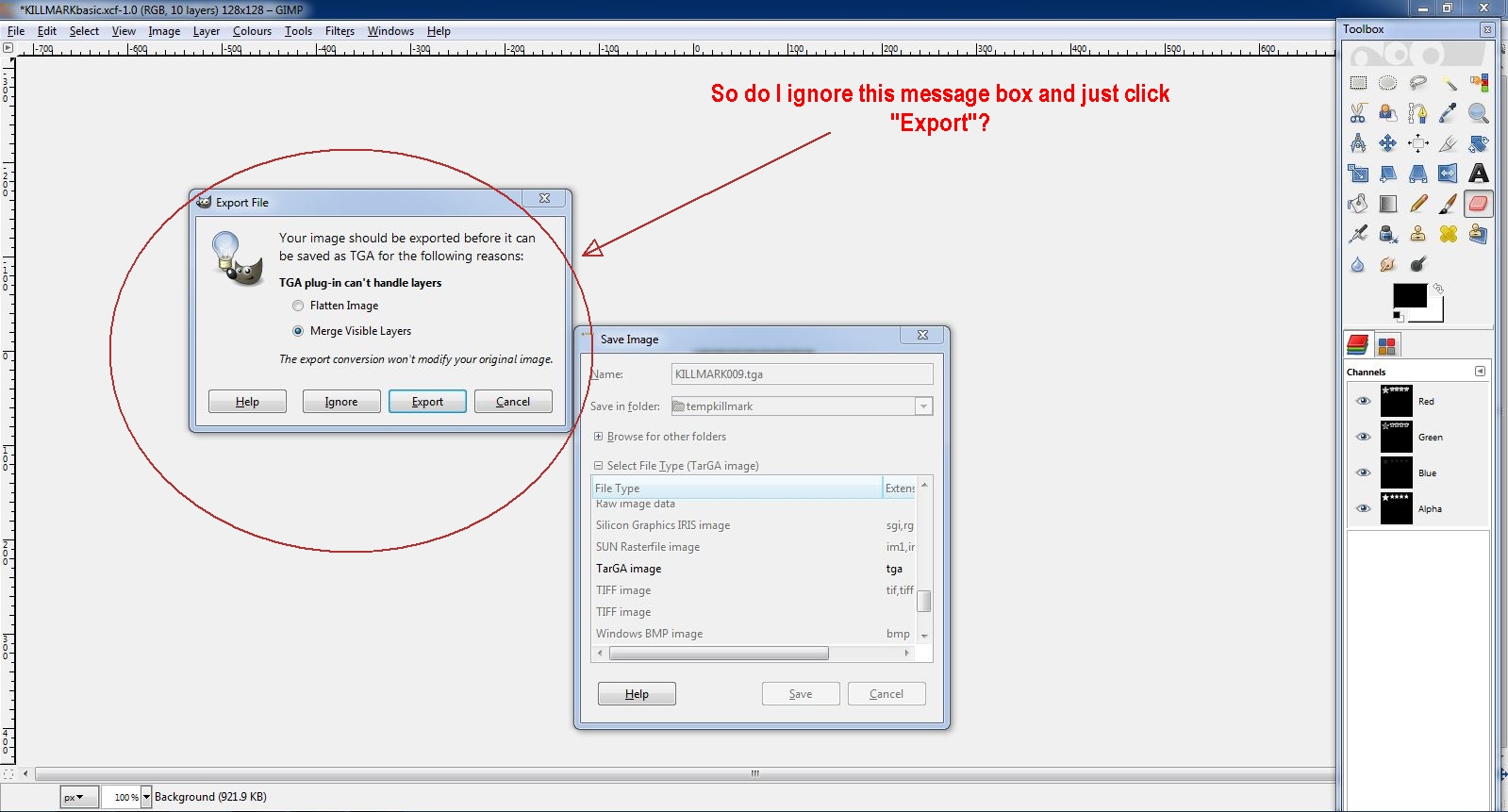Cancel the Export File dialog

click(513, 402)
